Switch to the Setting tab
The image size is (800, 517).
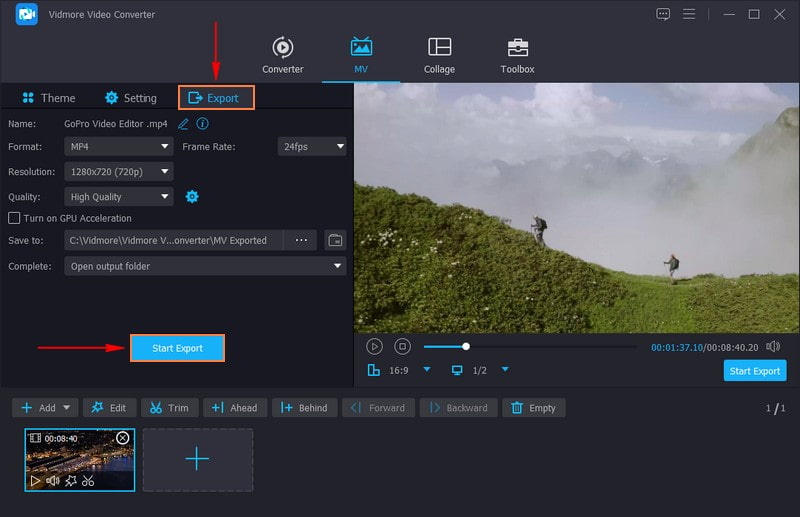coord(131,98)
